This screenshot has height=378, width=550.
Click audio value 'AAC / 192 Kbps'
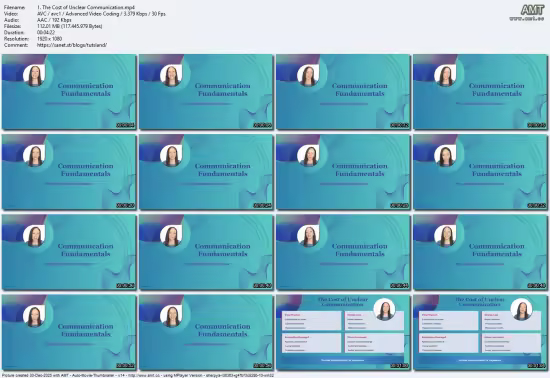[x=54, y=20]
